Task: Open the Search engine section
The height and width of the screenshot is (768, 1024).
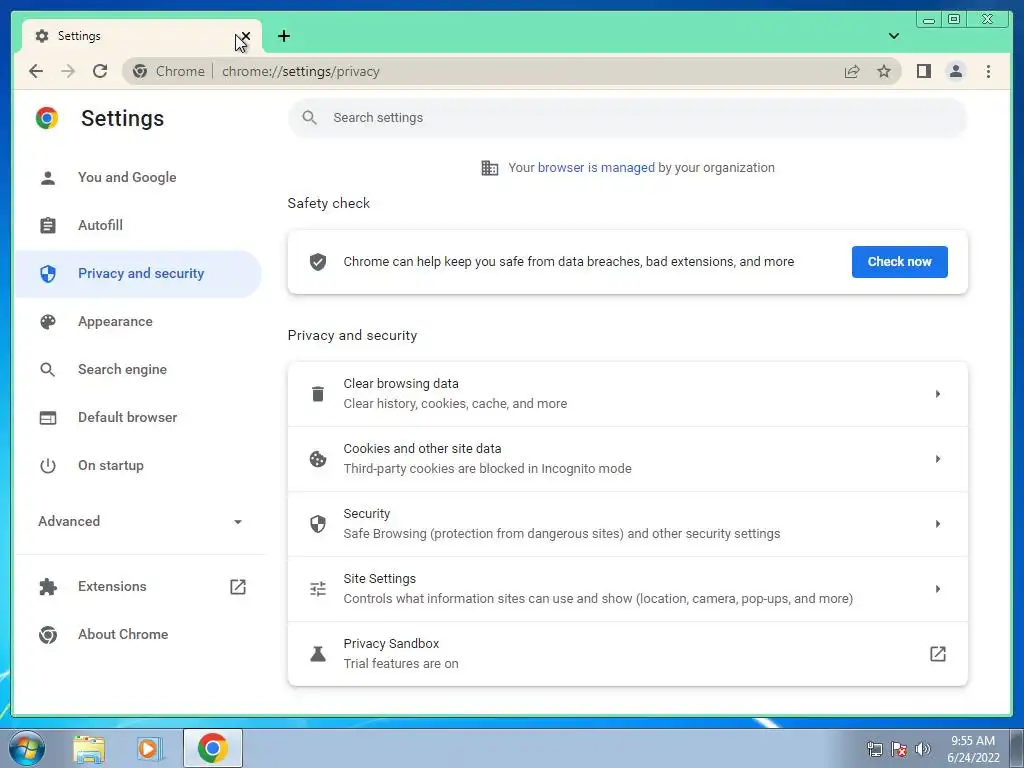Action: [x=138, y=370]
